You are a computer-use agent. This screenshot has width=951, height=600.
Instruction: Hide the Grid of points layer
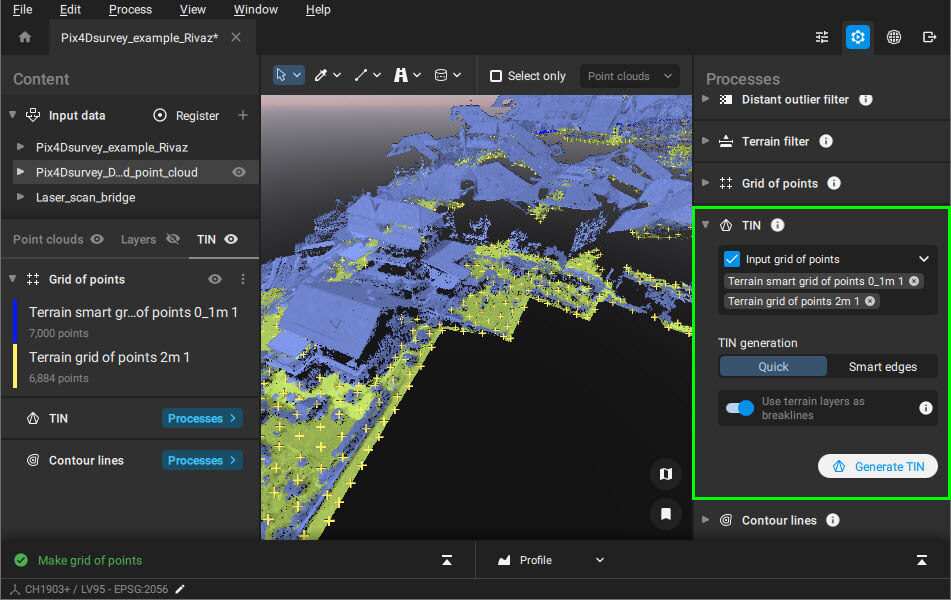(215, 280)
